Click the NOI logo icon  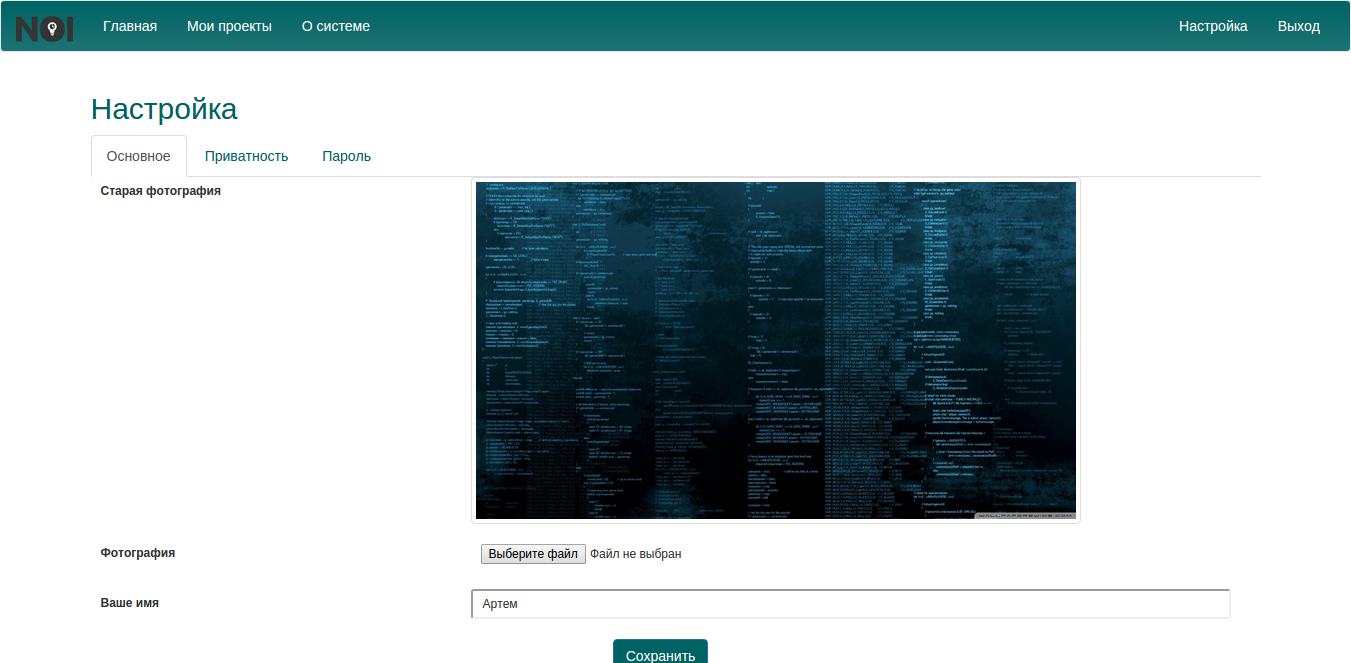[x=44, y=28]
